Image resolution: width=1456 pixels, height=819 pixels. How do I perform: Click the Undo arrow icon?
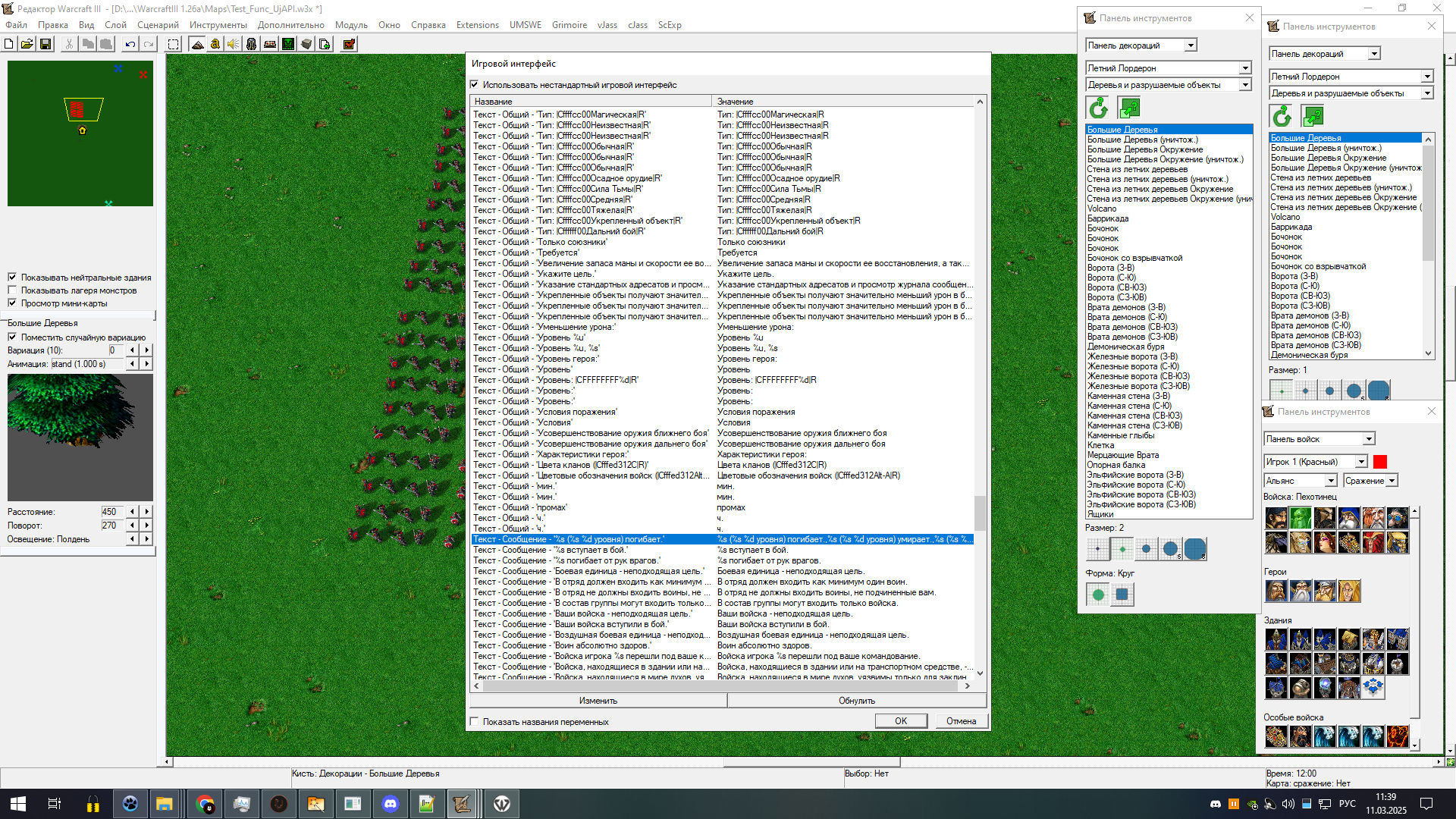click(x=130, y=44)
